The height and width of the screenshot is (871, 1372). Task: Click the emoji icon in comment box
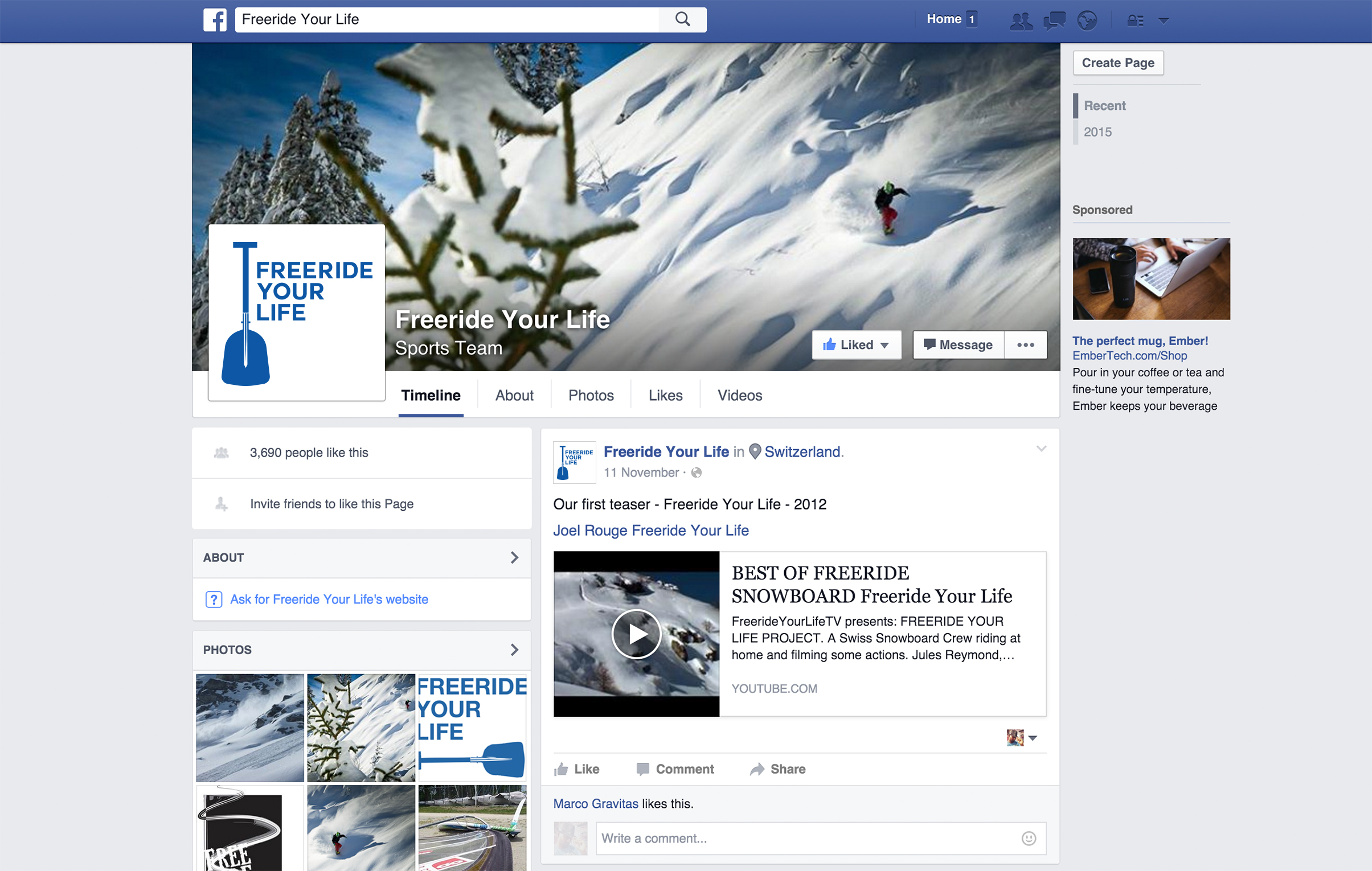pyautogui.click(x=1029, y=838)
